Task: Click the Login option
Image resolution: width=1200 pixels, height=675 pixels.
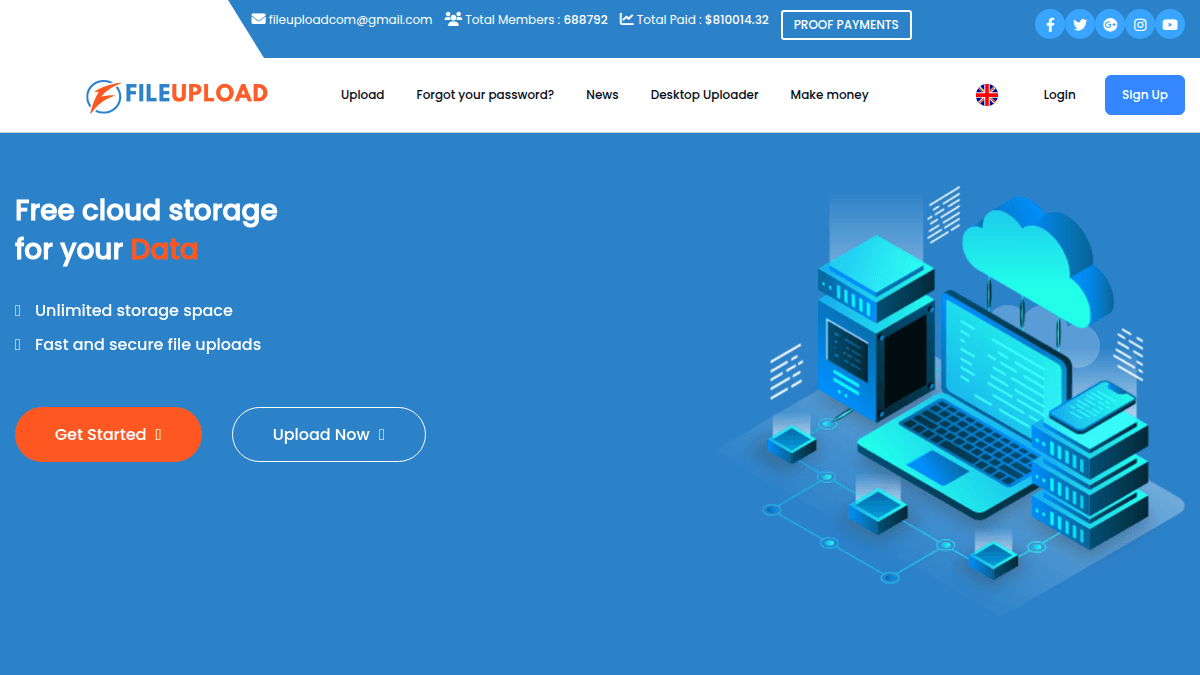Action: click(1059, 95)
